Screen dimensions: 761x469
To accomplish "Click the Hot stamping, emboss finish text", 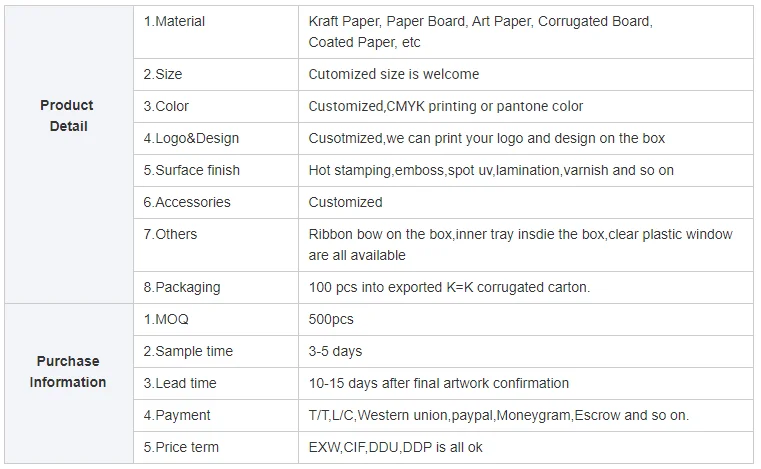I will [x=490, y=170].
